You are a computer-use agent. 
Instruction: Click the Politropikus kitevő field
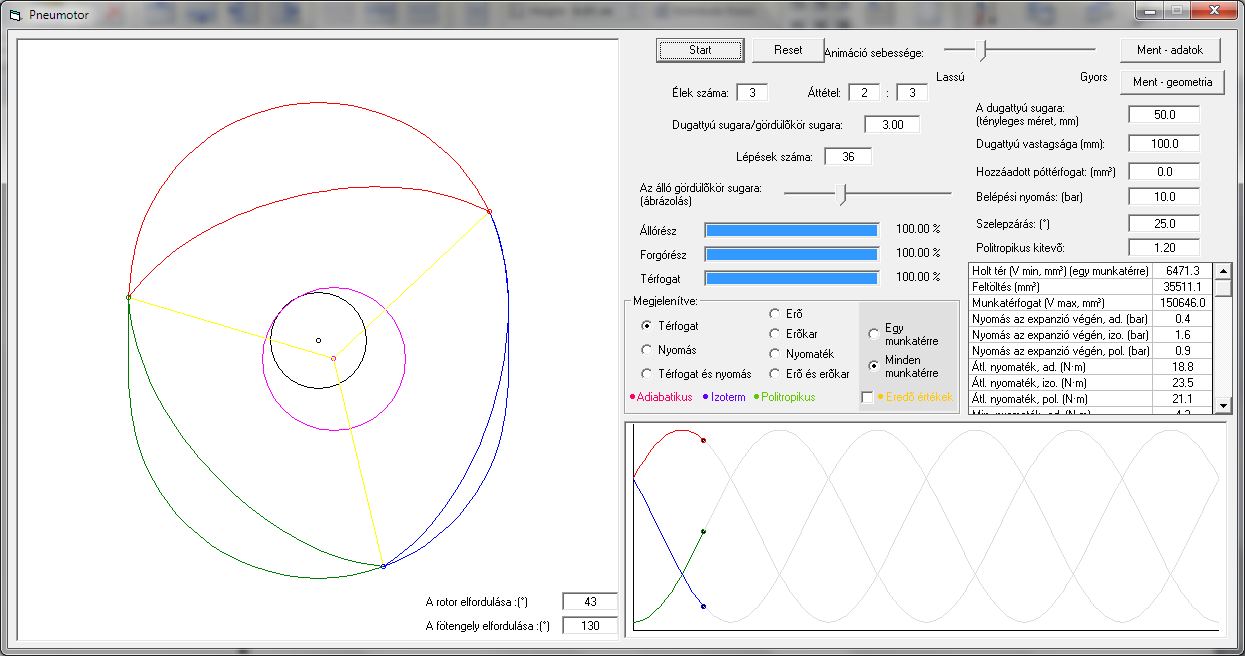(x=1164, y=247)
